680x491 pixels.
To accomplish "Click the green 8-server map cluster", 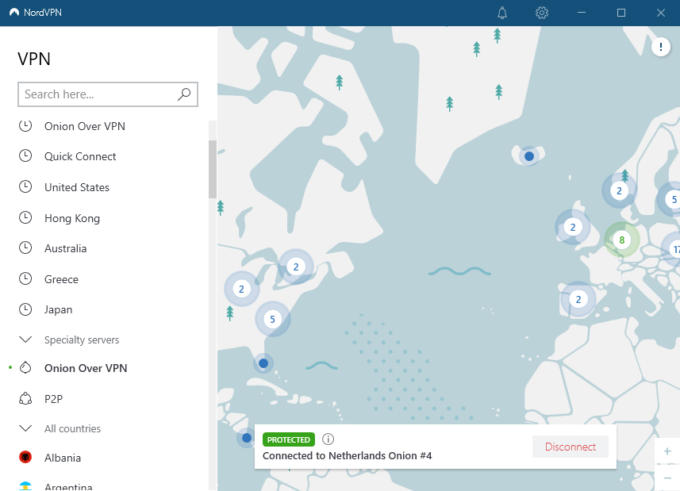I will click(x=622, y=240).
